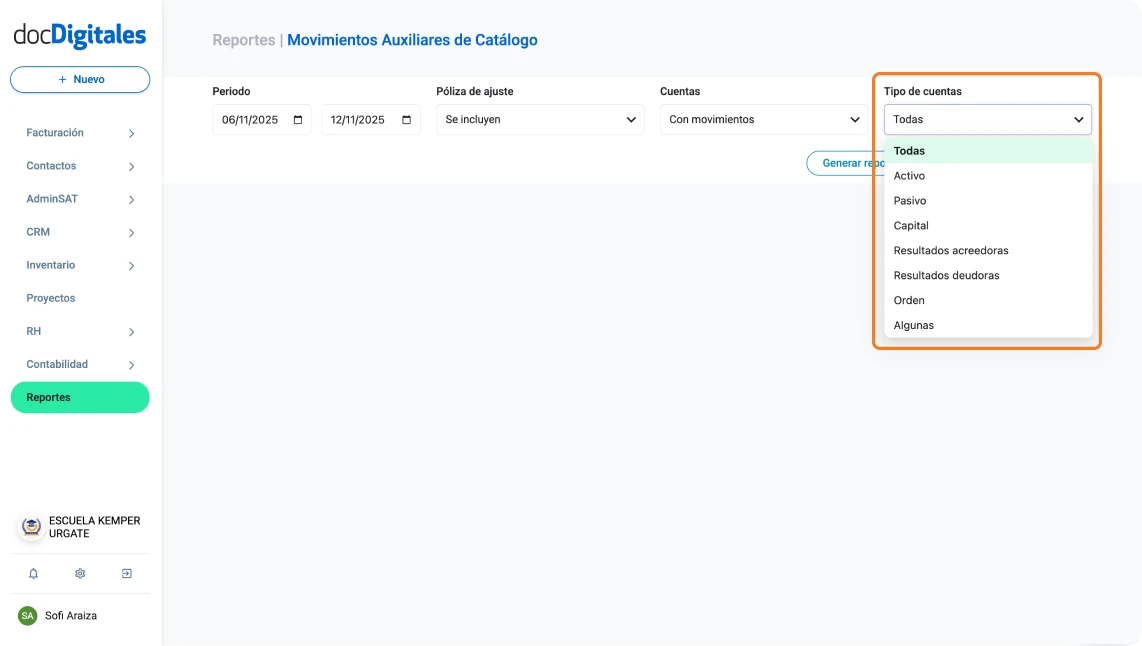The image size is (1142, 646).
Task: Open notifications via the bell icon
Action: tap(33, 573)
